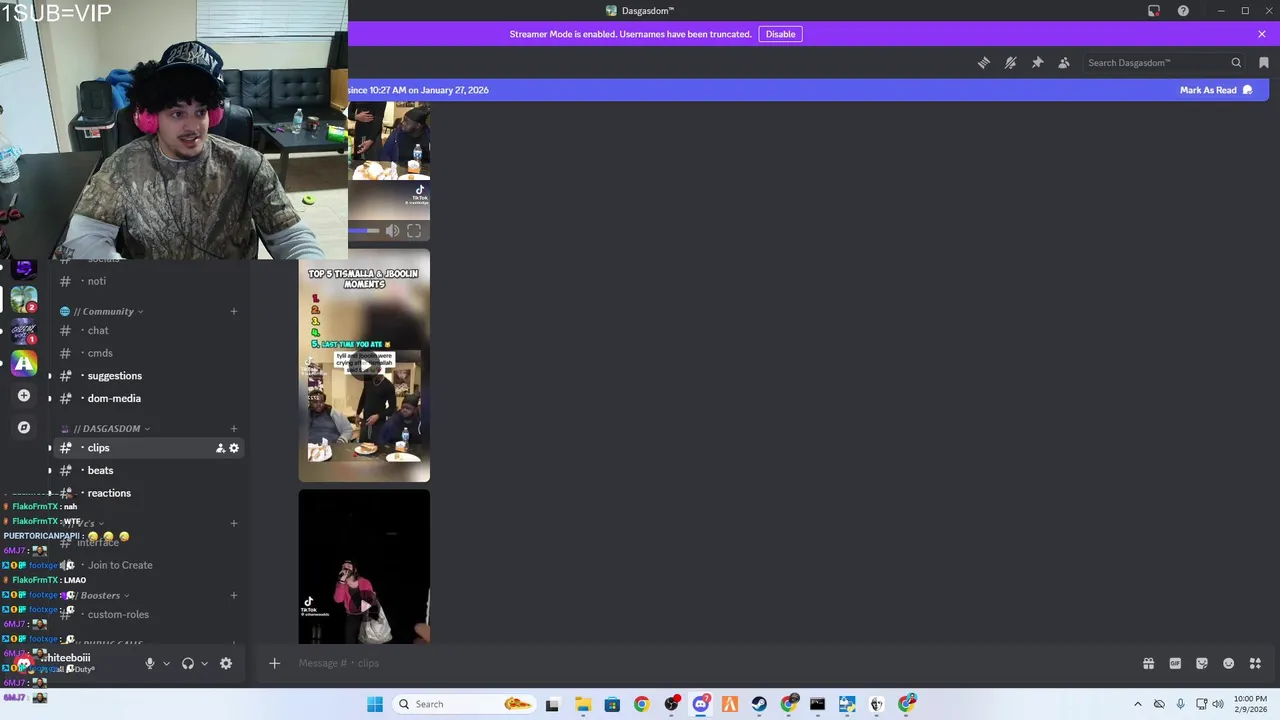
Task: Open the Threads icon in channel header
Action: [984, 63]
